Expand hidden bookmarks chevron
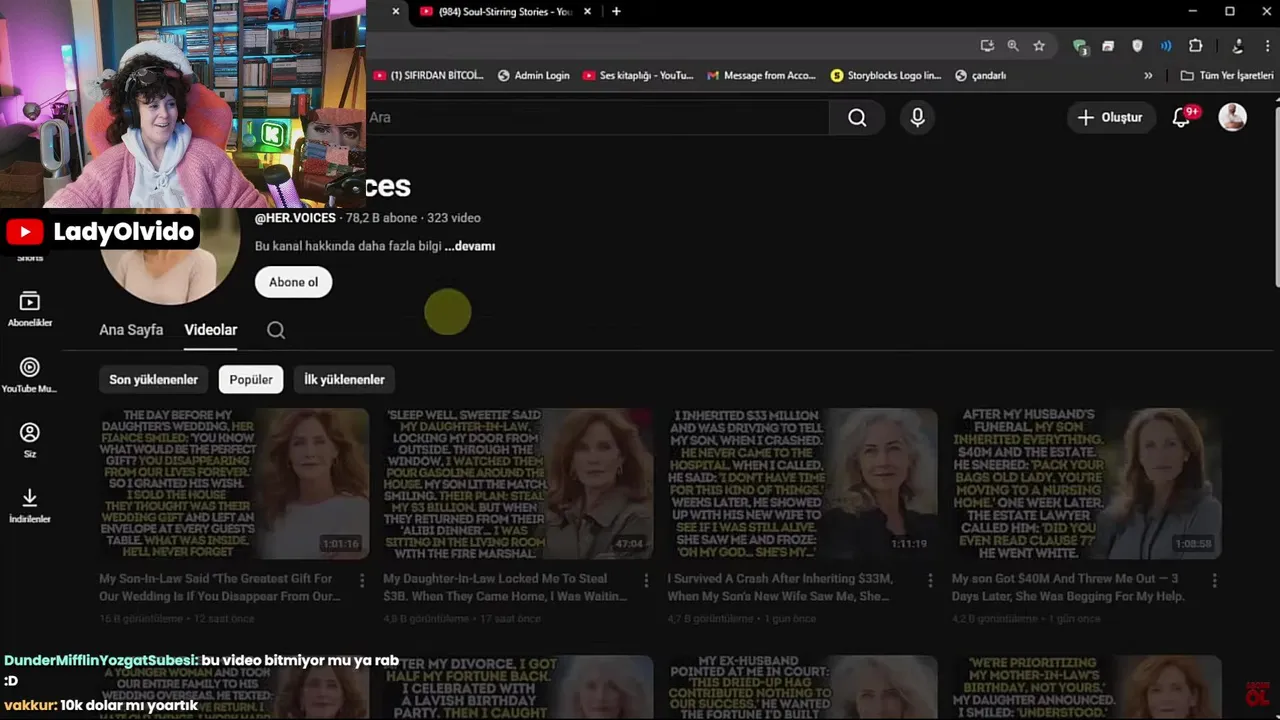This screenshot has height=720, width=1280. [1148, 75]
